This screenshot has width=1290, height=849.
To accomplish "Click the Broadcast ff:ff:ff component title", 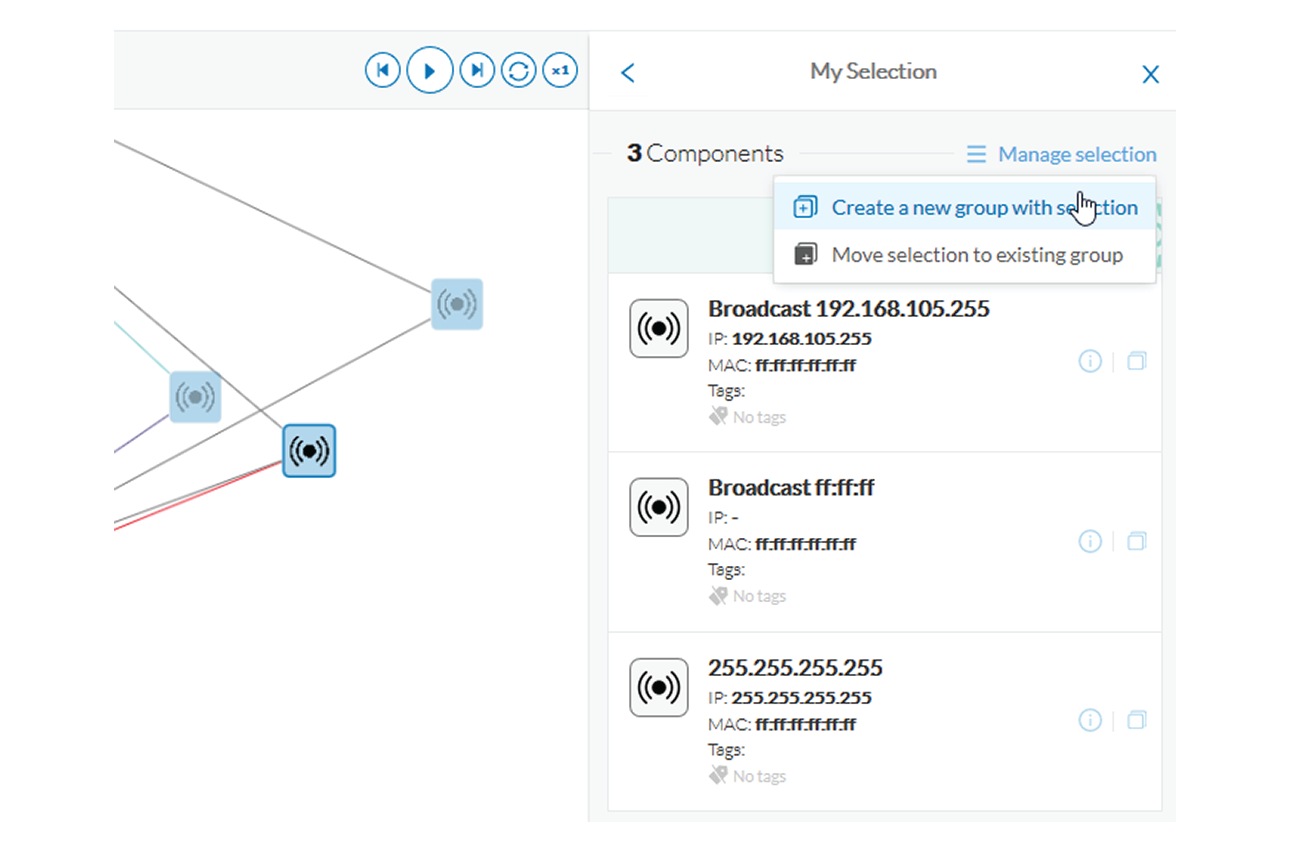I will click(791, 488).
